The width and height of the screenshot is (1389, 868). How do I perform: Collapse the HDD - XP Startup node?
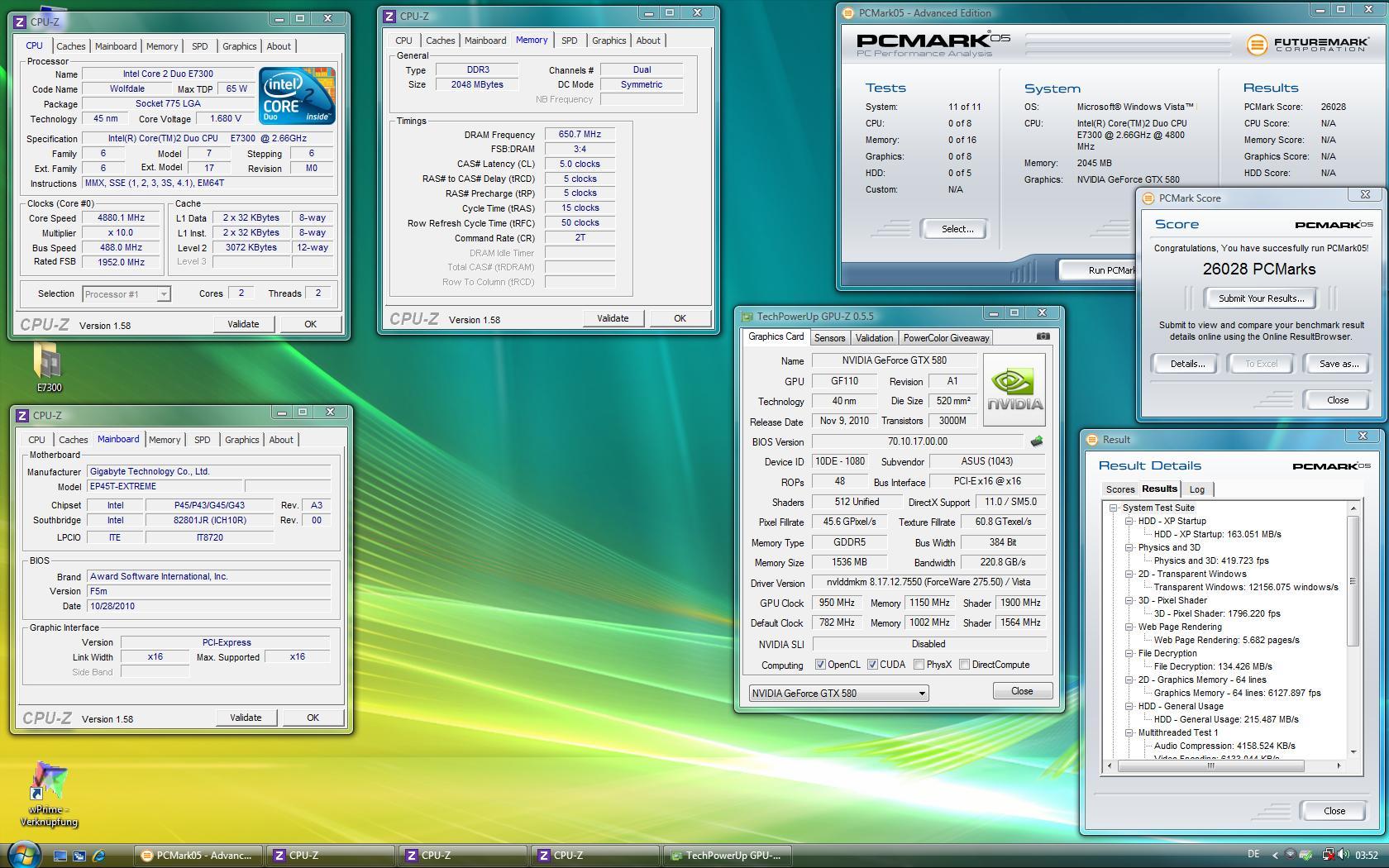click(x=1129, y=522)
